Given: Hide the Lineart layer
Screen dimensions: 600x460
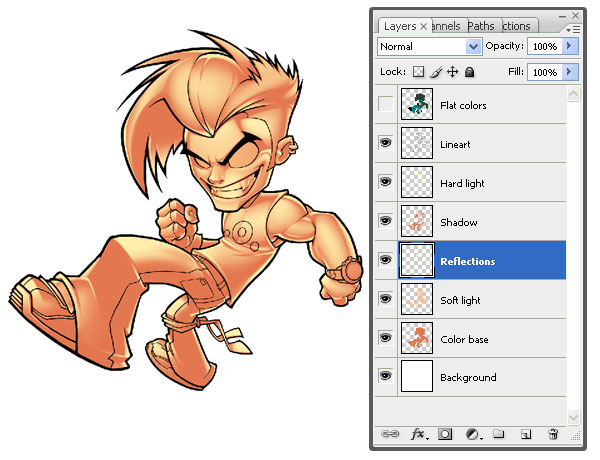Looking at the screenshot, I should tap(385, 143).
